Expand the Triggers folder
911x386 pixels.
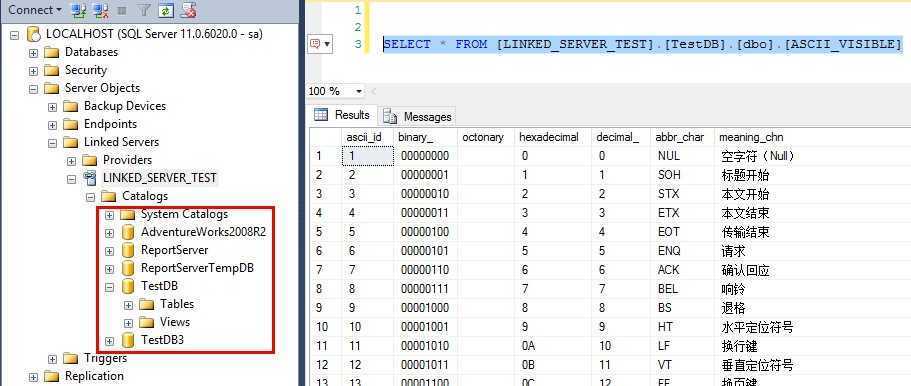pyautogui.click(x=52, y=359)
